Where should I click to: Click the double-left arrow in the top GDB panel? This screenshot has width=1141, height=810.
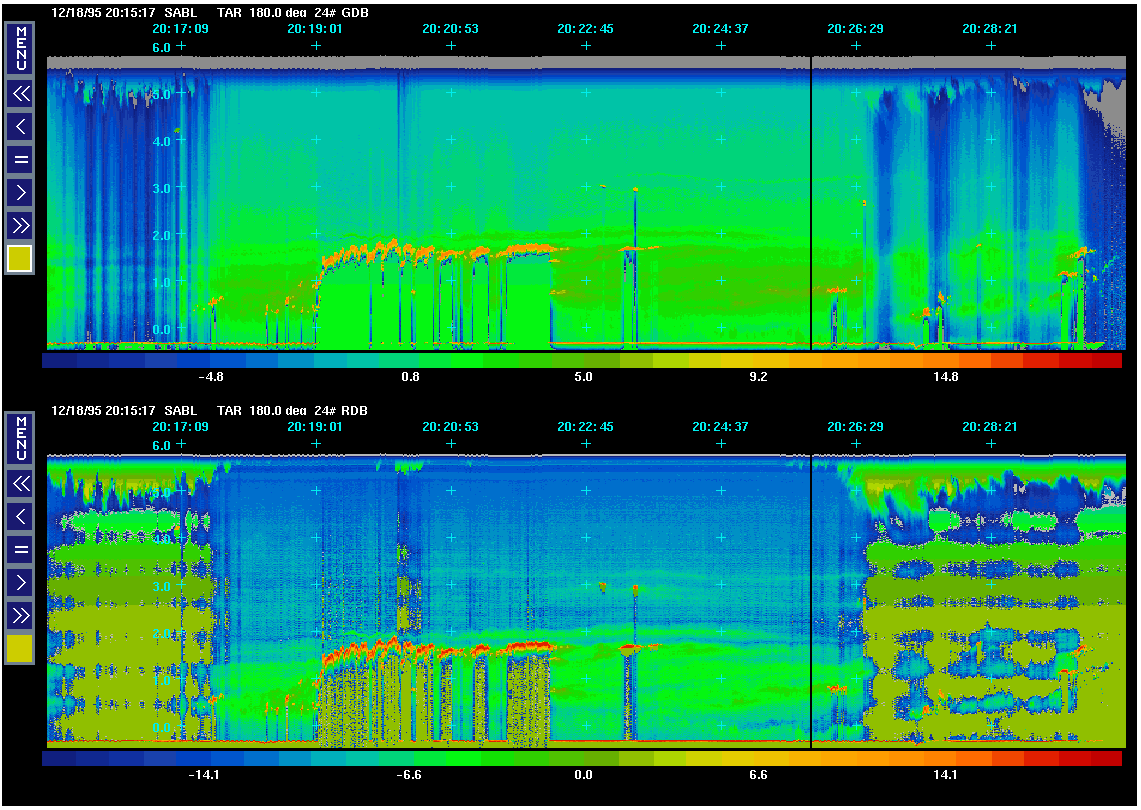tap(21, 94)
